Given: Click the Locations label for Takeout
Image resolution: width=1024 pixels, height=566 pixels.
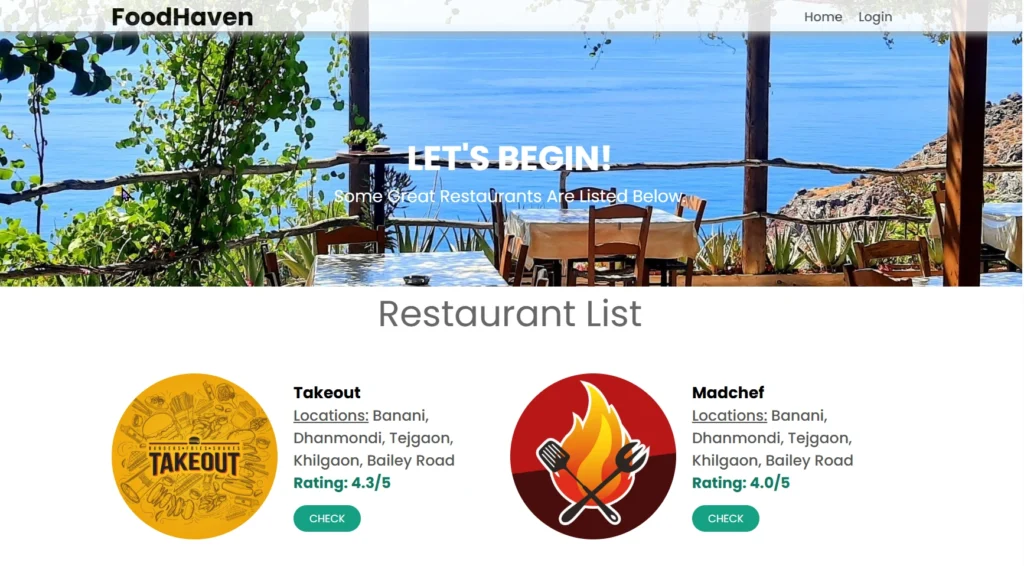Looking at the screenshot, I should point(330,415).
